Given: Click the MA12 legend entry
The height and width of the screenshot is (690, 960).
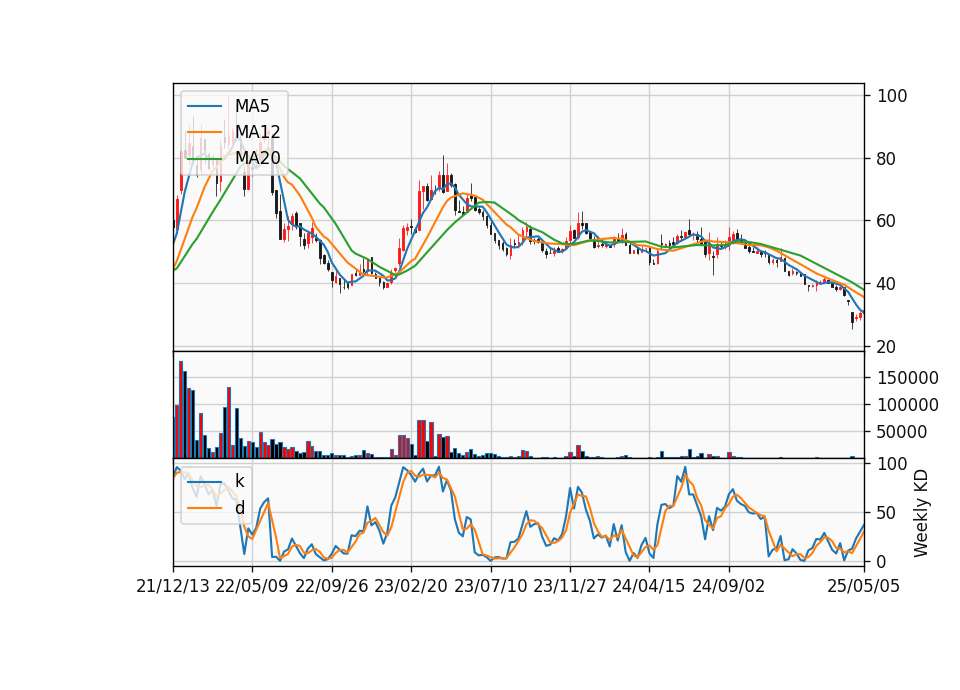Looking at the screenshot, I should pyautogui.click(x=233, y=132).
